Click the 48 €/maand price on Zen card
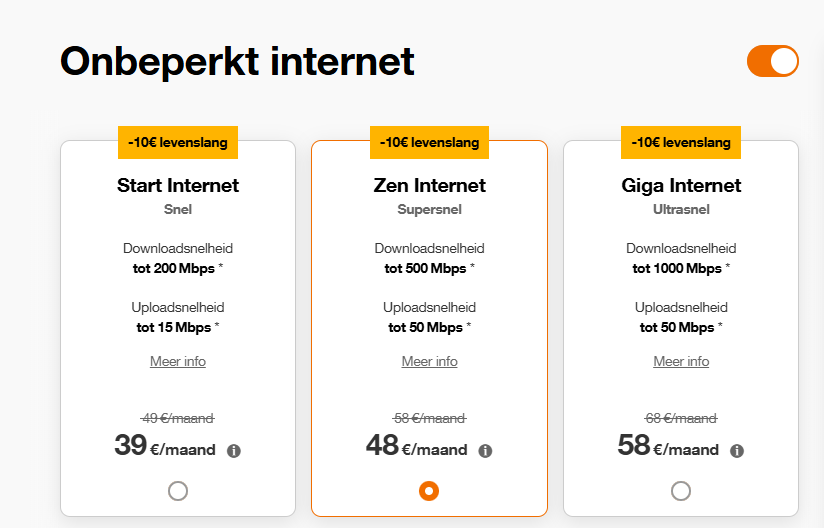The height and width of the screenshot is (528, 824). coord(416,446)
